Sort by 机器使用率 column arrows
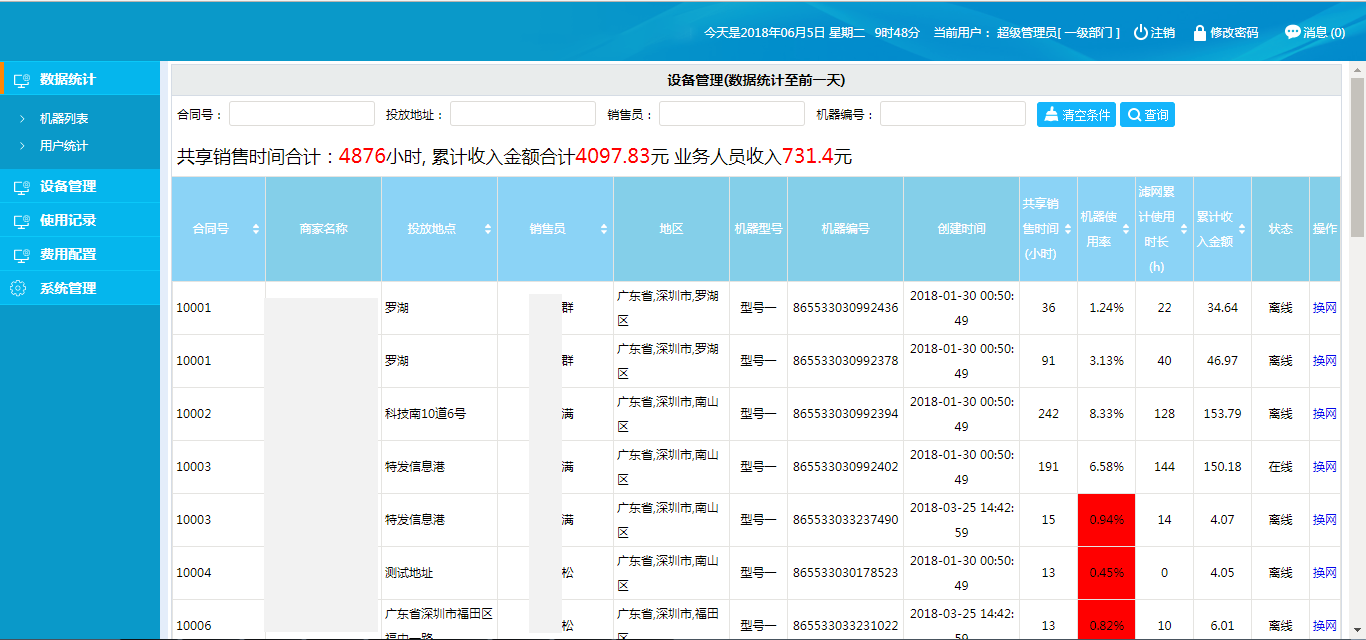This screenshot has width=1366, height=640. tap(1126, 229)
